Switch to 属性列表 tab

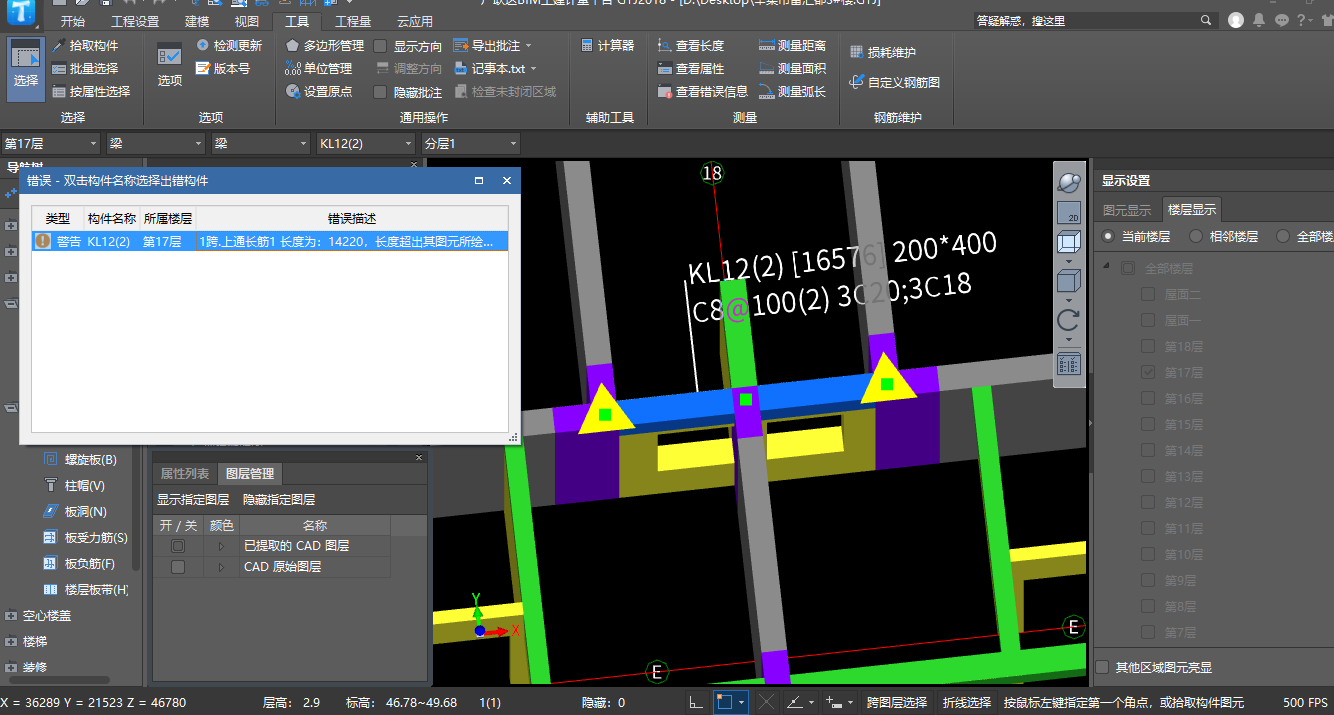pyautogui.click(x=185, y=474)
